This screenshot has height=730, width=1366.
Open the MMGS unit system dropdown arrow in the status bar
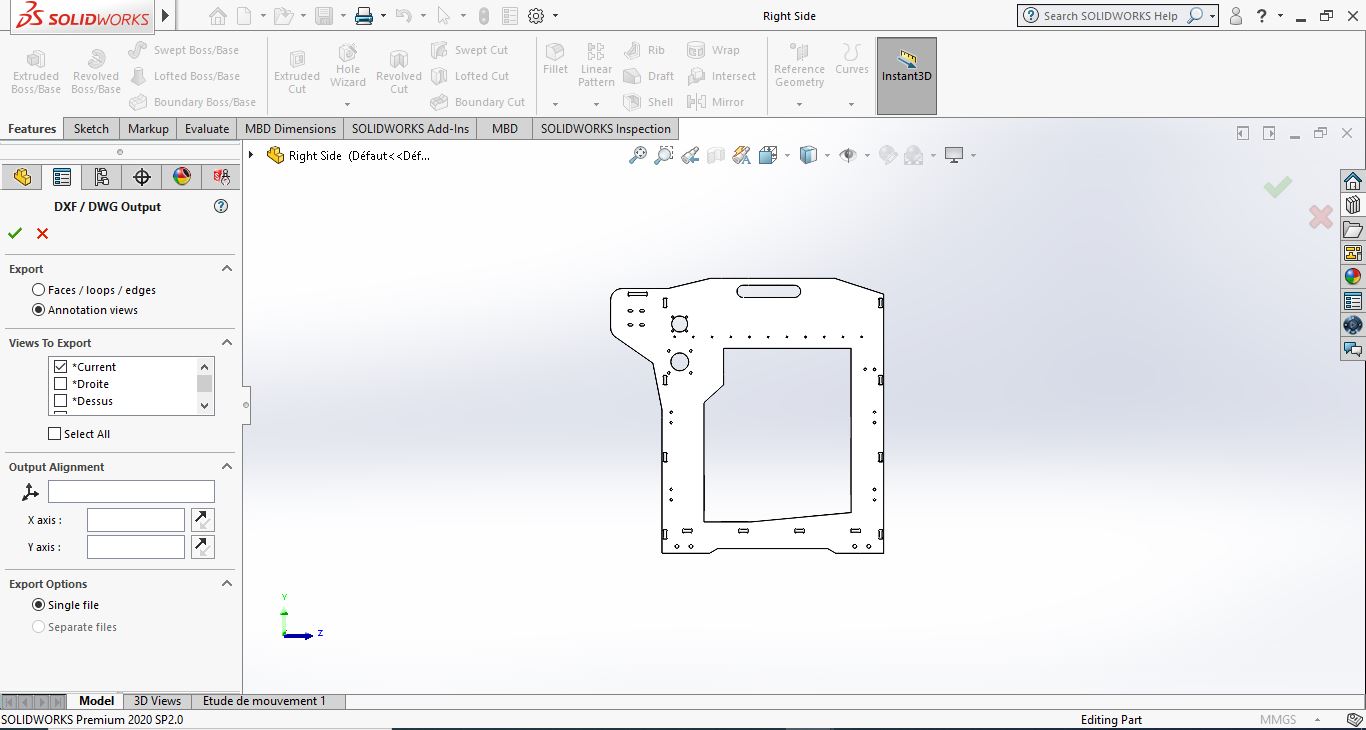(x=1317, y=720)
